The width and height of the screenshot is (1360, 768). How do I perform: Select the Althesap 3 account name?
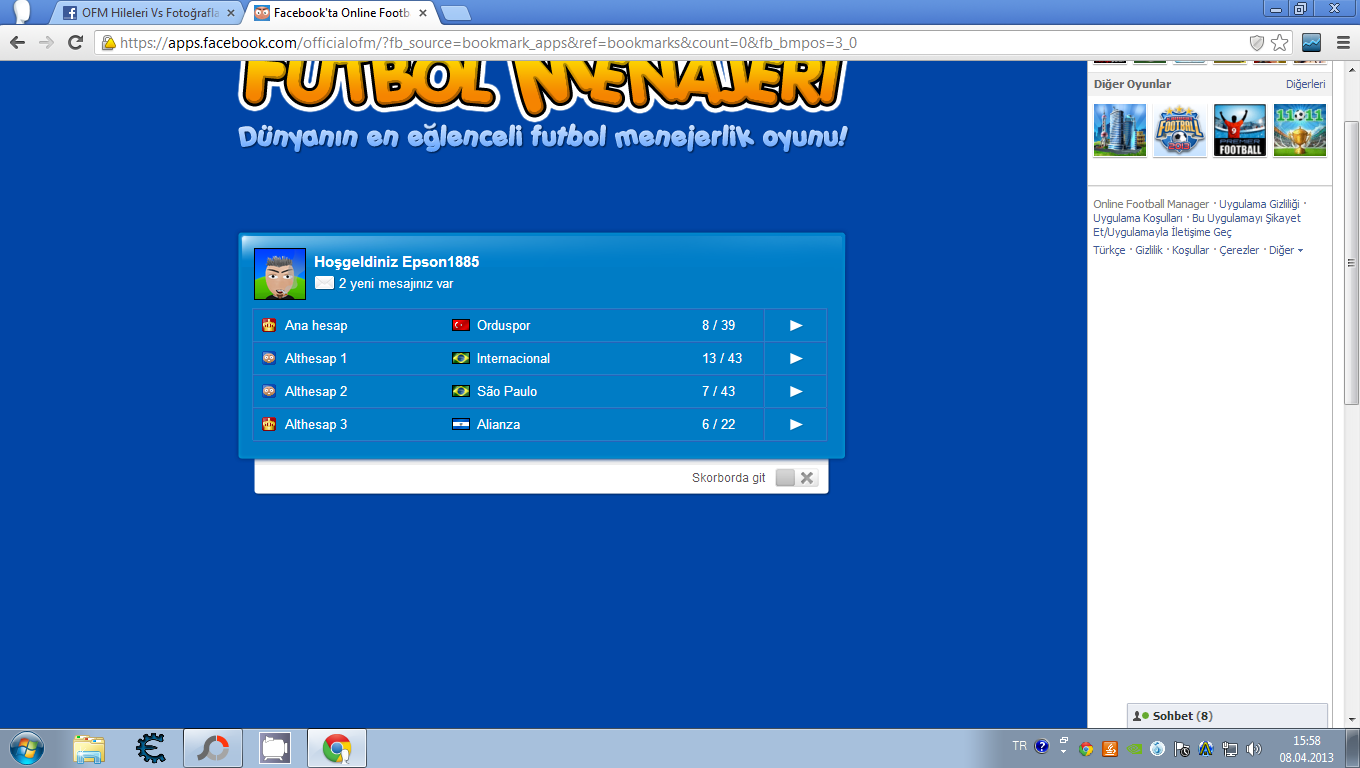[x=316, y=424]
